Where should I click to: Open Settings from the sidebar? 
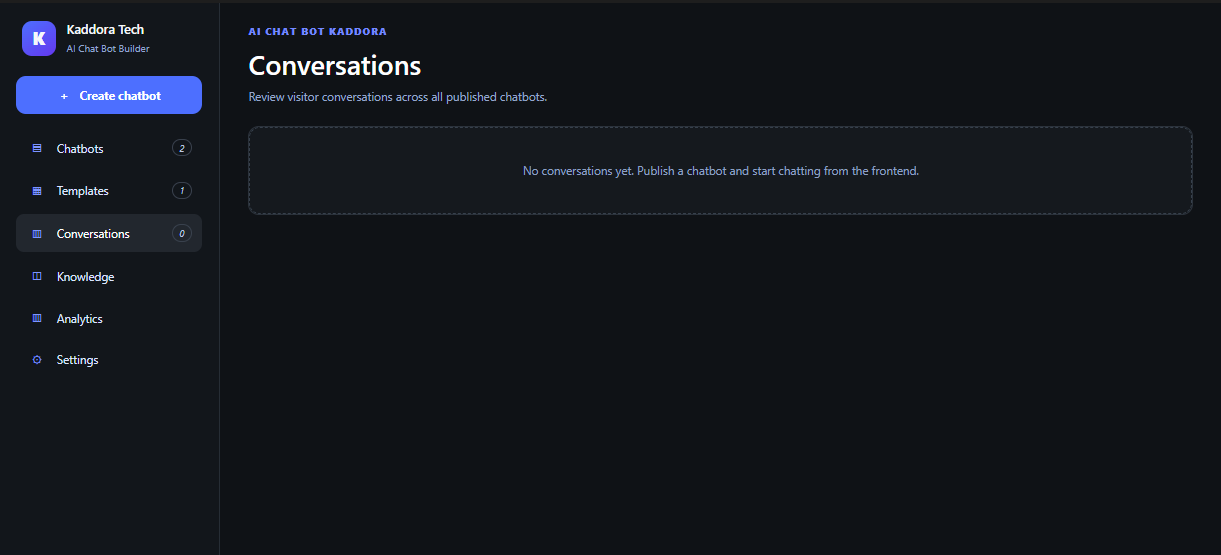pyautogui.click(x=109, y=360)
